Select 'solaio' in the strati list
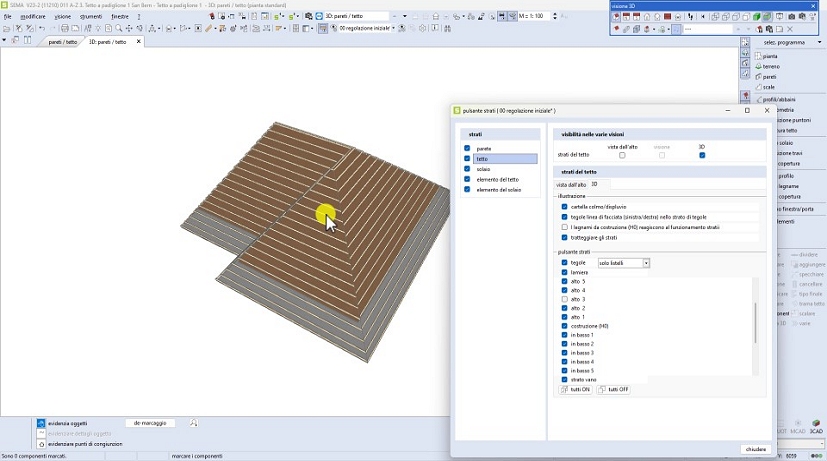The width and height of the screenshot is (827, 461). (483, 169)
